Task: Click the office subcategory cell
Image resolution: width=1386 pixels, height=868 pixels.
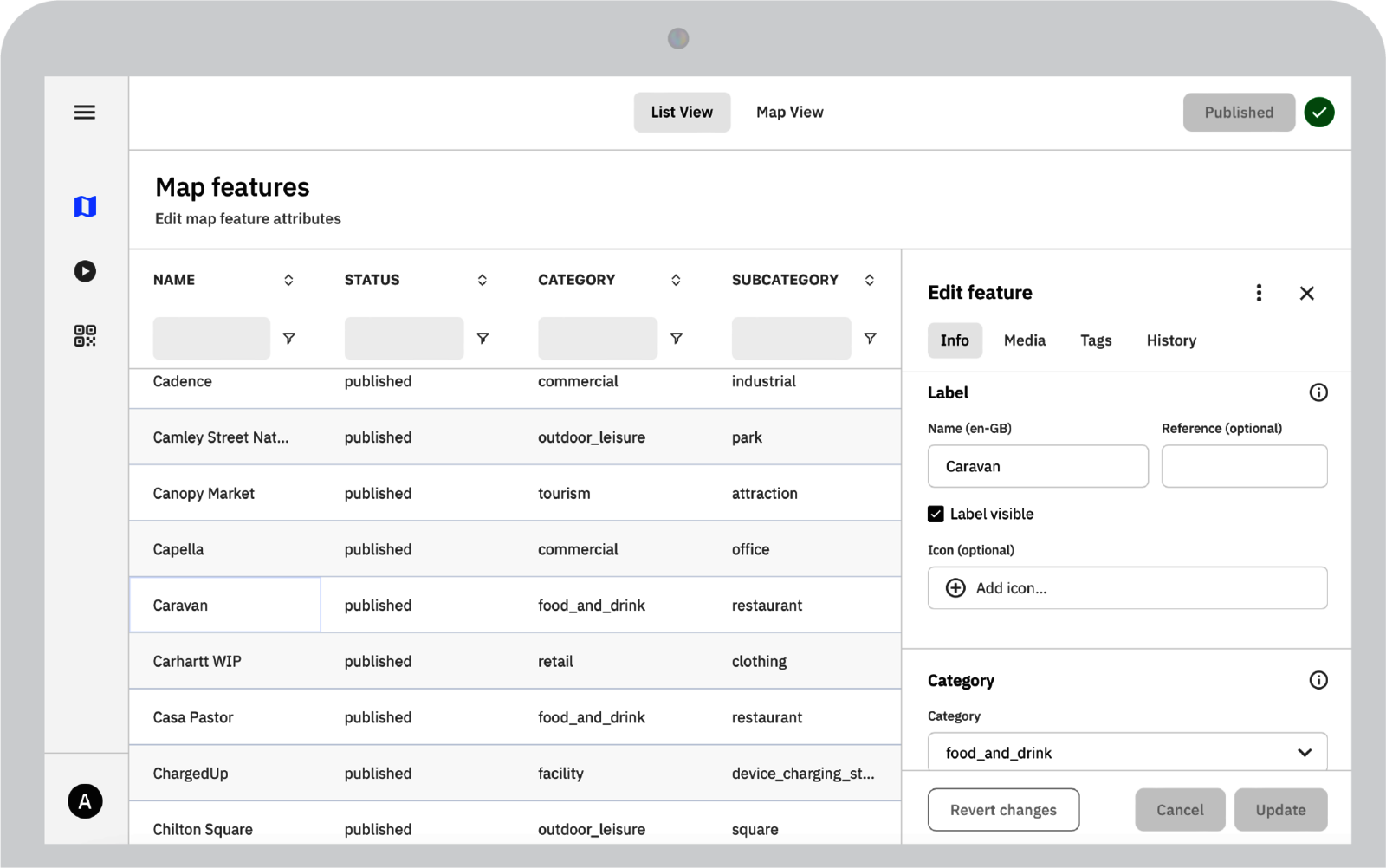Action: point(750,549)
